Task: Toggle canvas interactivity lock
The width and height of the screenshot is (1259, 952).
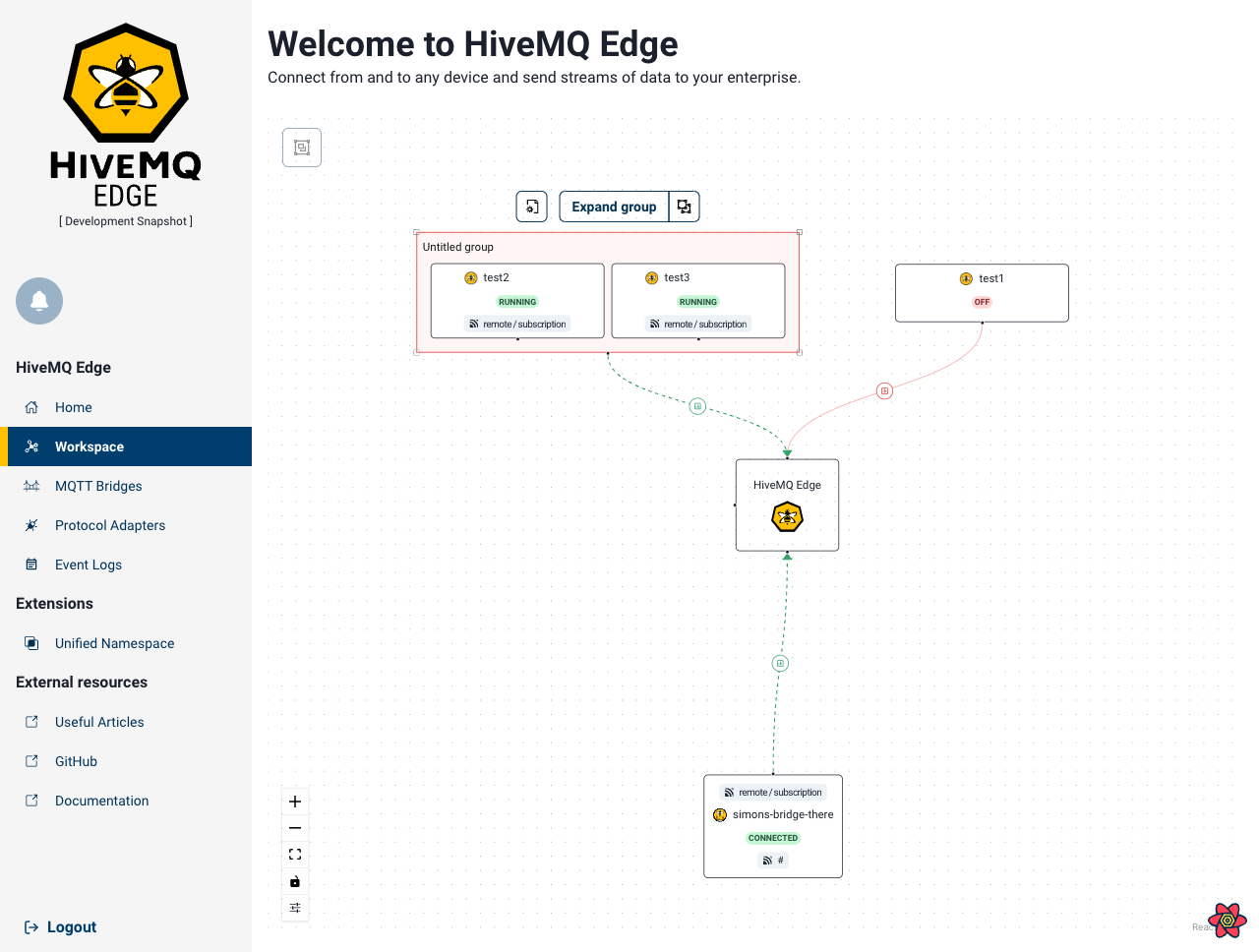Action: coord(295,881)
